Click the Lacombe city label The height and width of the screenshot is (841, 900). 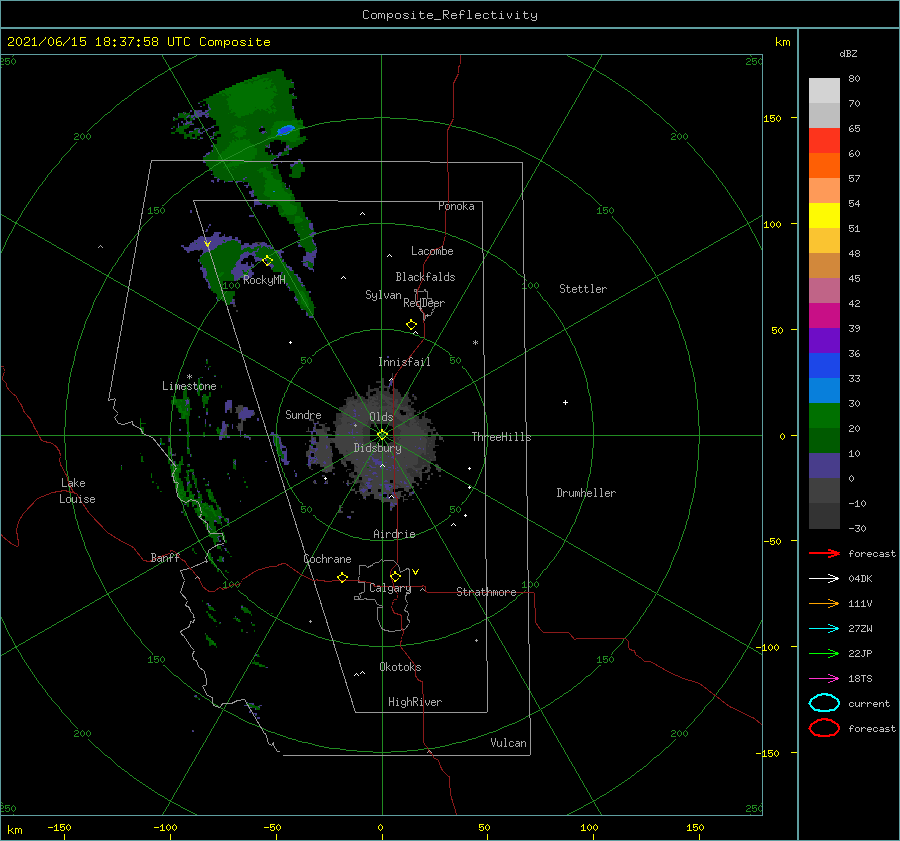tap(432, 251)
